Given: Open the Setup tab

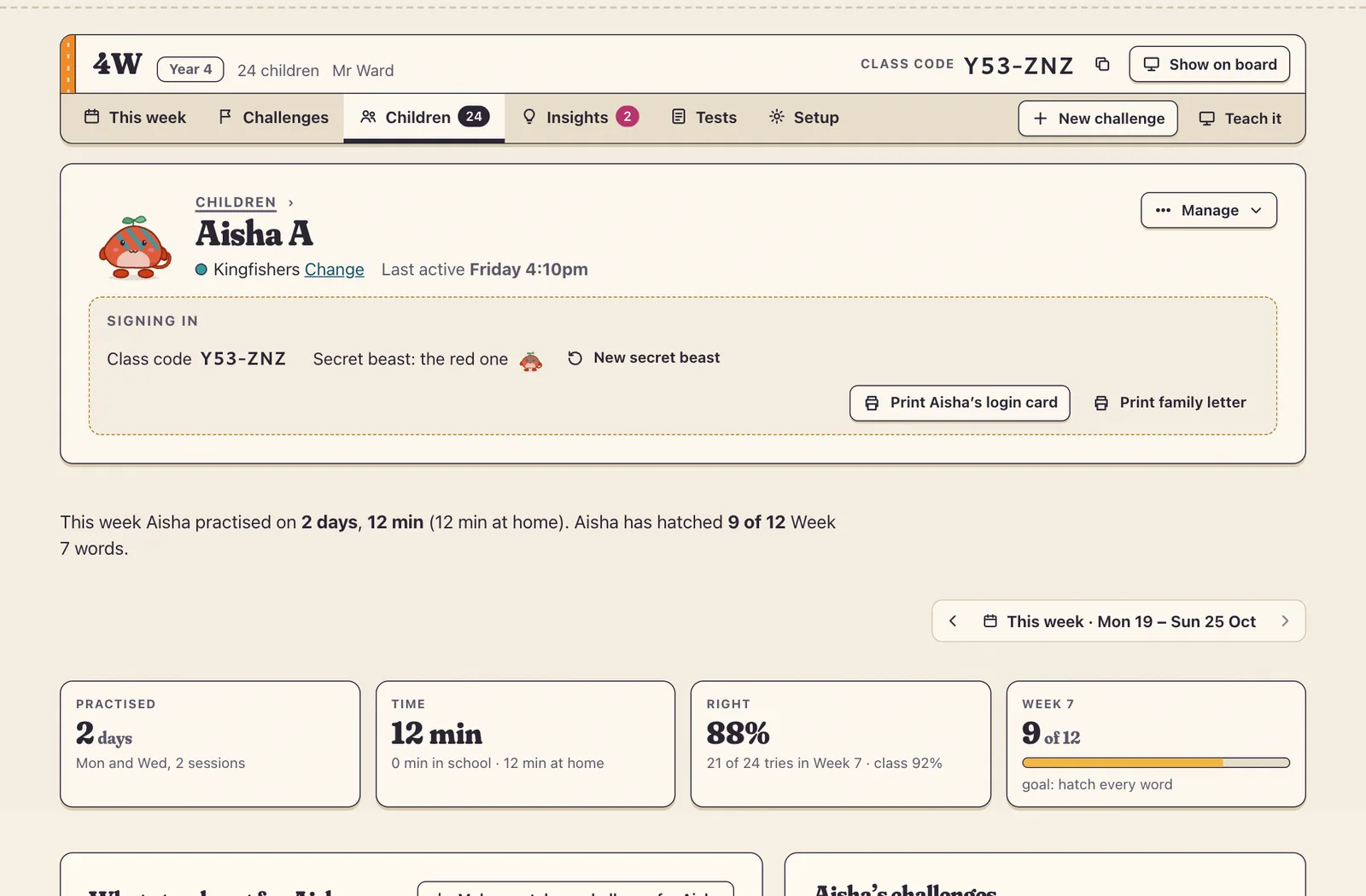Looking at the screenshot, I should (804, 118).
